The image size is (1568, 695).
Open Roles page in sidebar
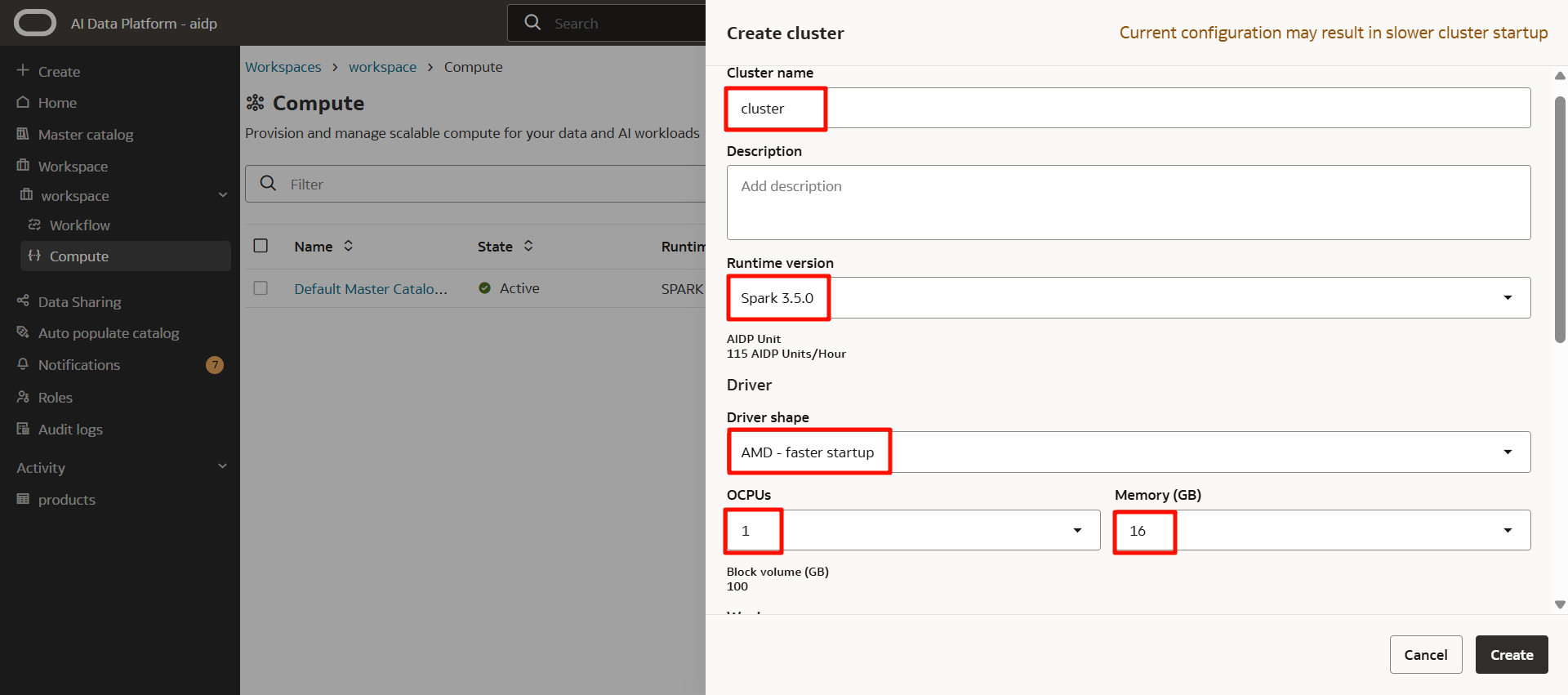coord(56,398)
